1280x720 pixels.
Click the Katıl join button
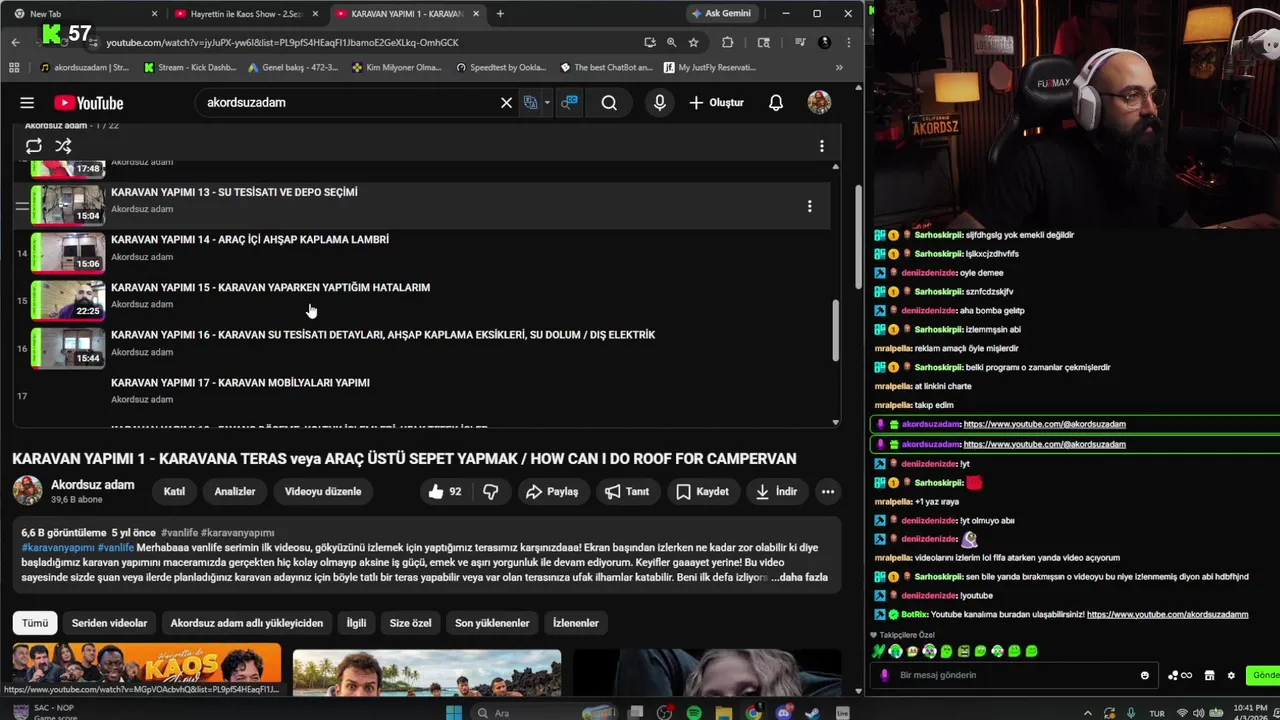[174, 491]
